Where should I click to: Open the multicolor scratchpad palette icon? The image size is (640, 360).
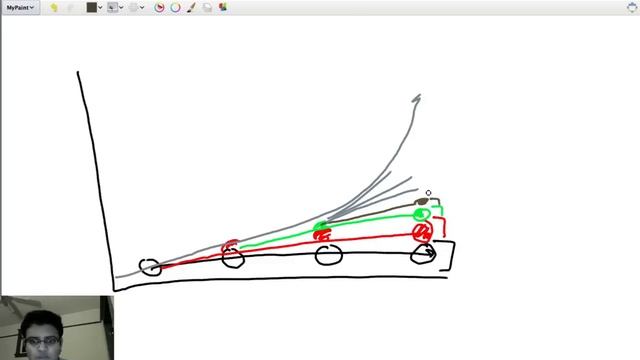pos(223,7)
